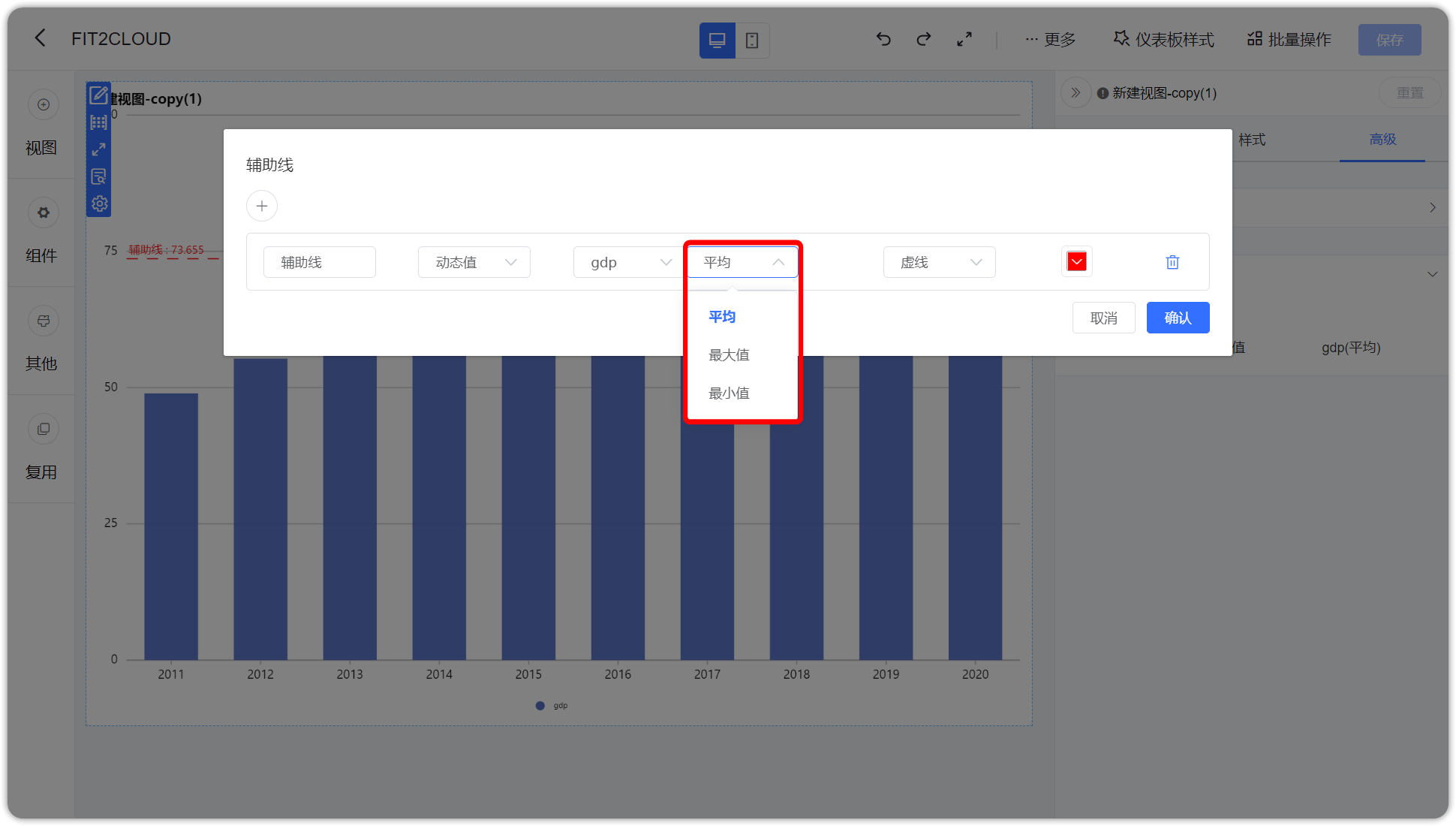Click the chart data table icon

click(98, 122)
